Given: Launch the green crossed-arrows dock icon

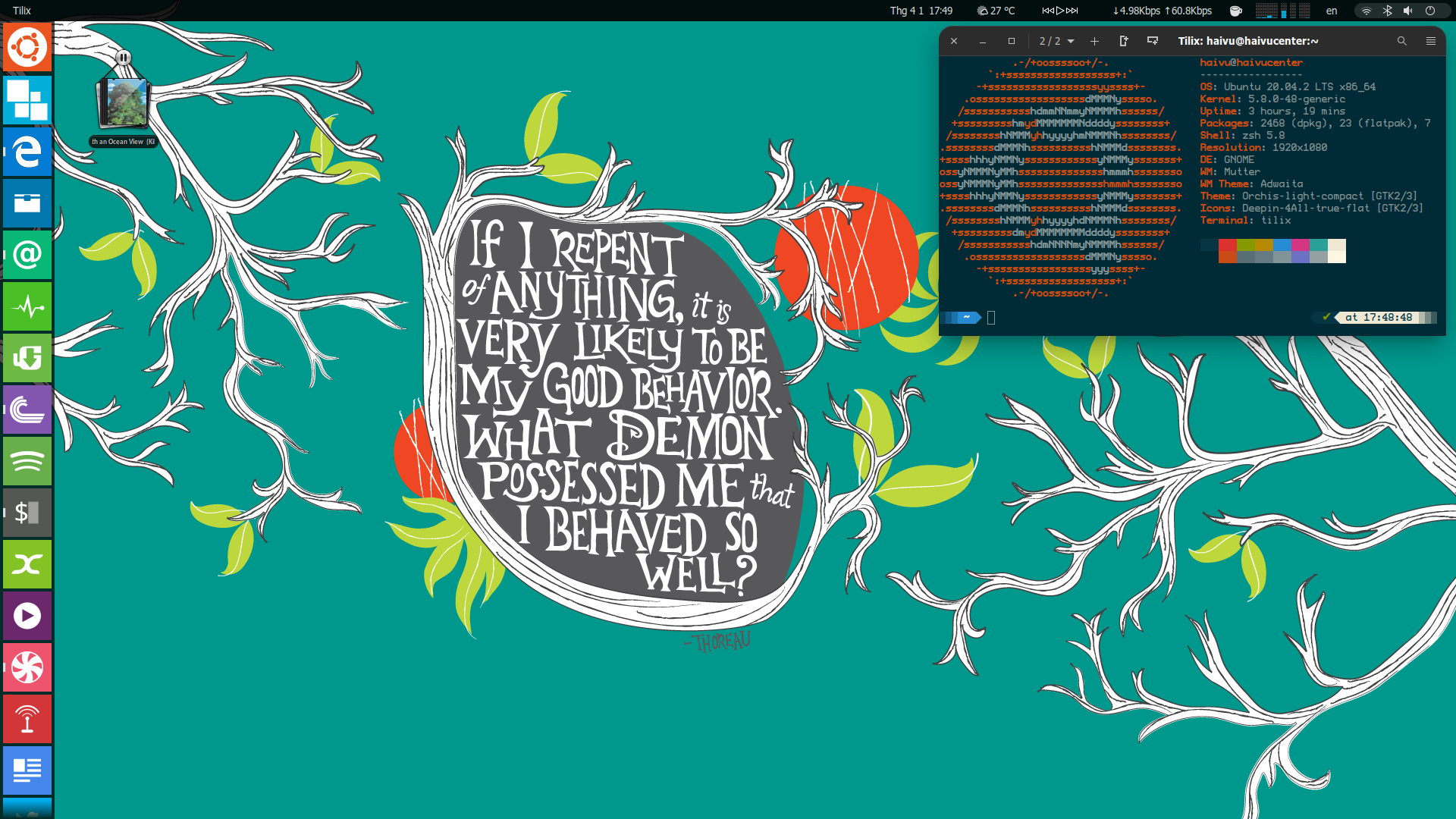Looking at the screenshot, I should (27, 563).
